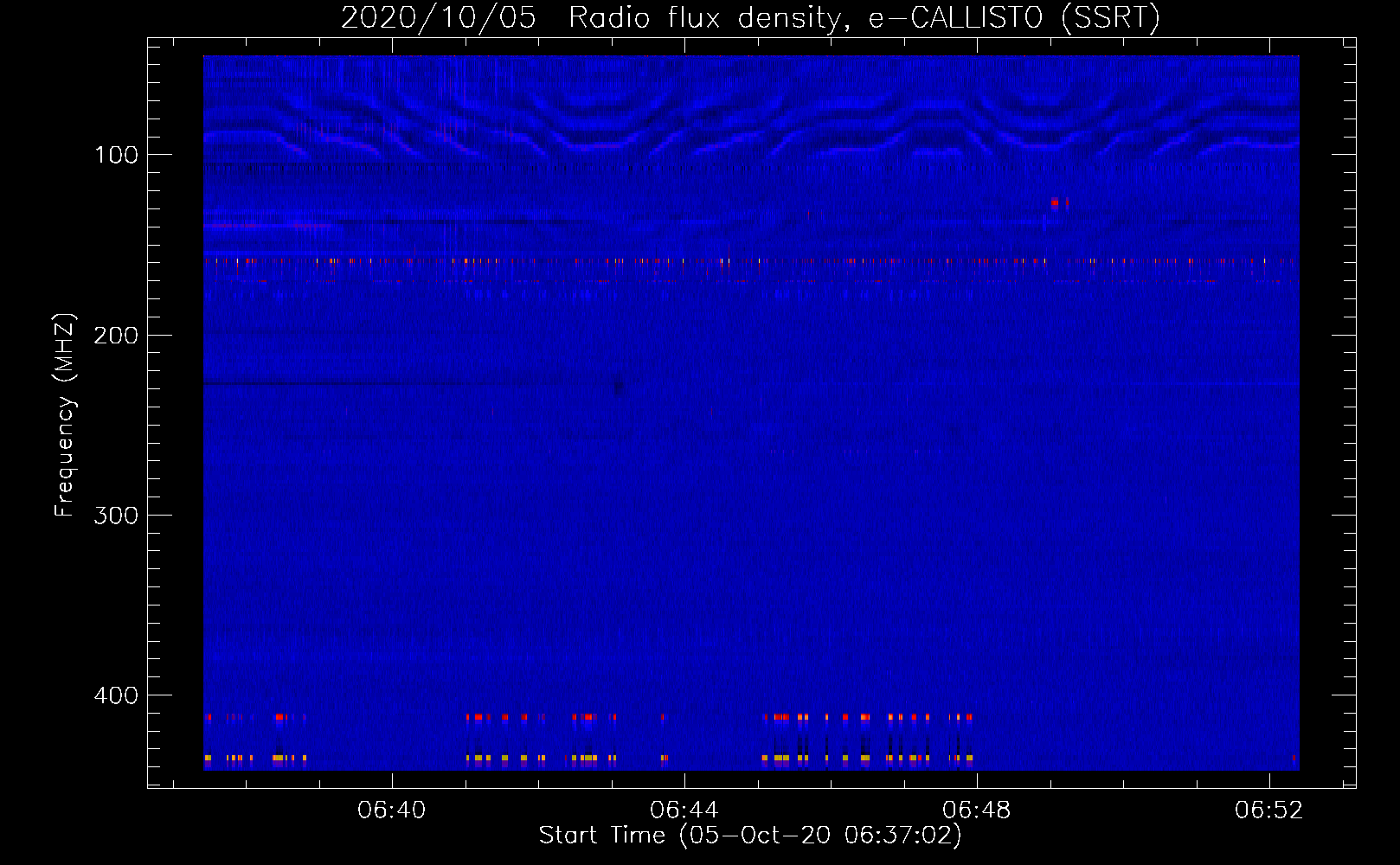Click the '300' frequency tick label

point(116,515)
